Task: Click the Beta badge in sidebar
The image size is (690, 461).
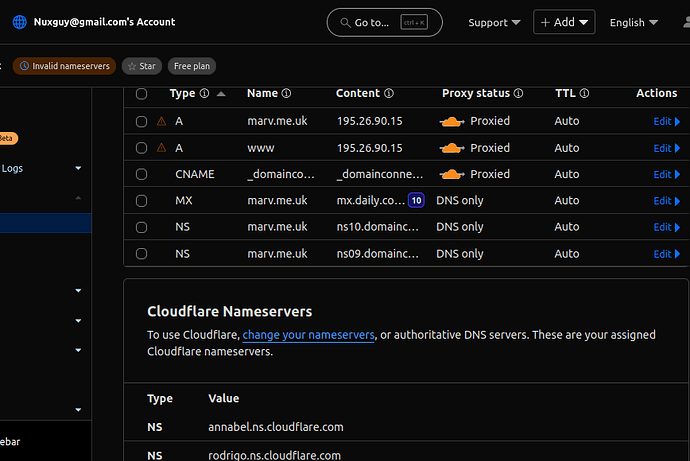Action: coord(8,138)
